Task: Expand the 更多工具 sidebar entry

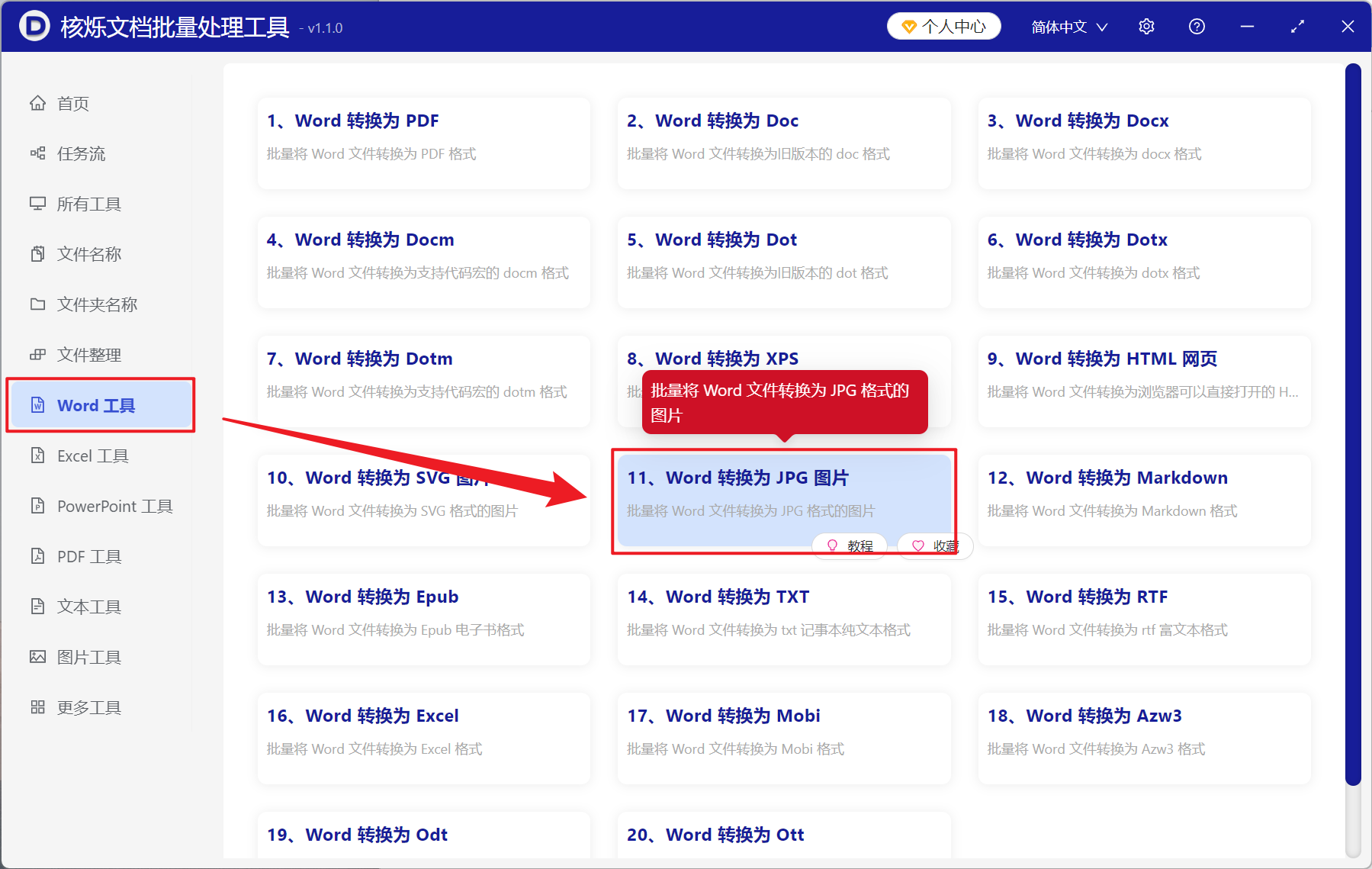Action: click(88, 707)
